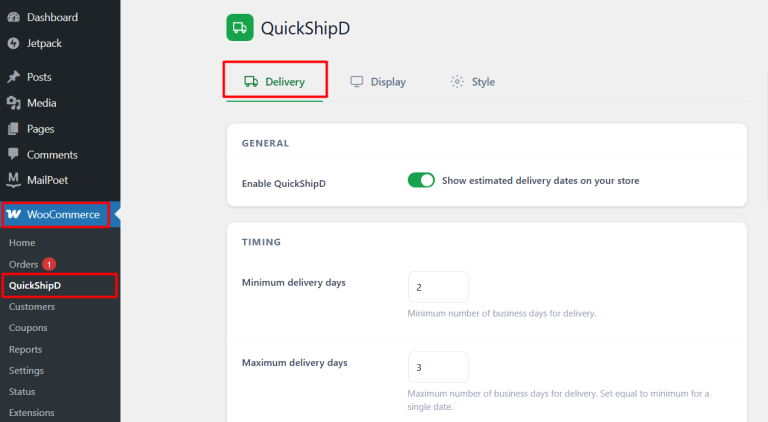
Task: Click 'Minimum number of business days' help text
Action: click(502, 313)
